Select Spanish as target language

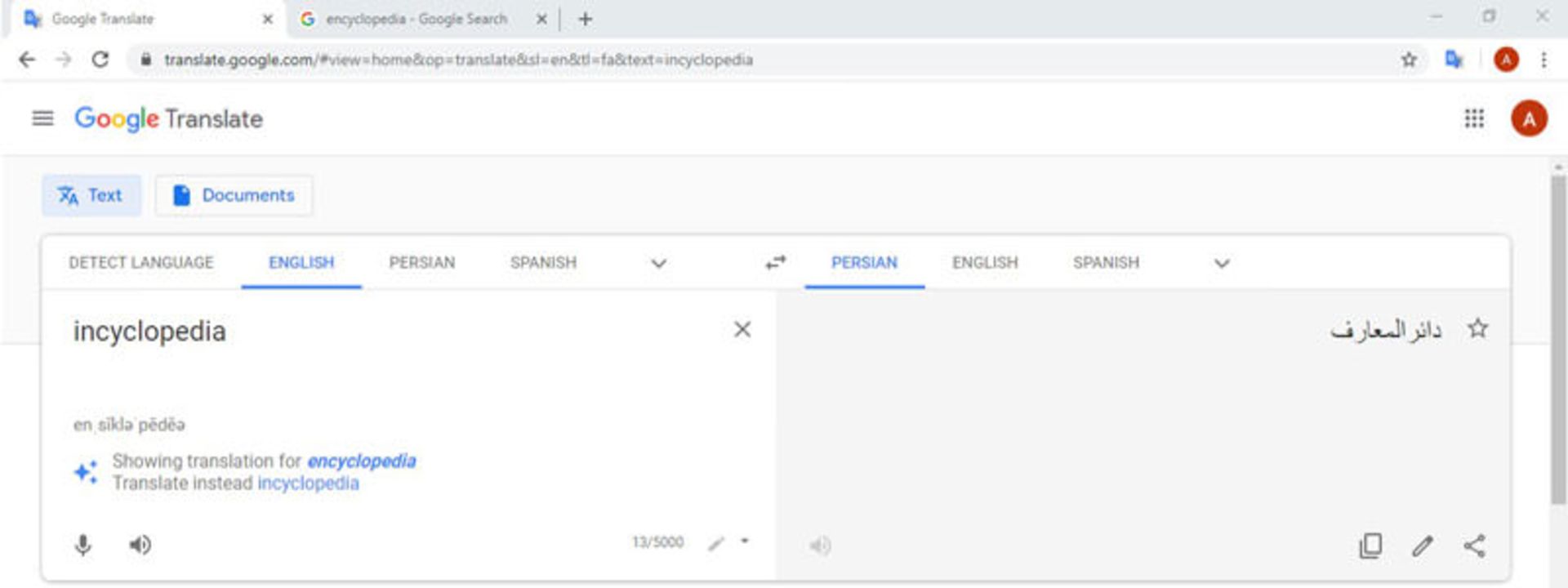pyautogui.click(x=1106, y=263)
